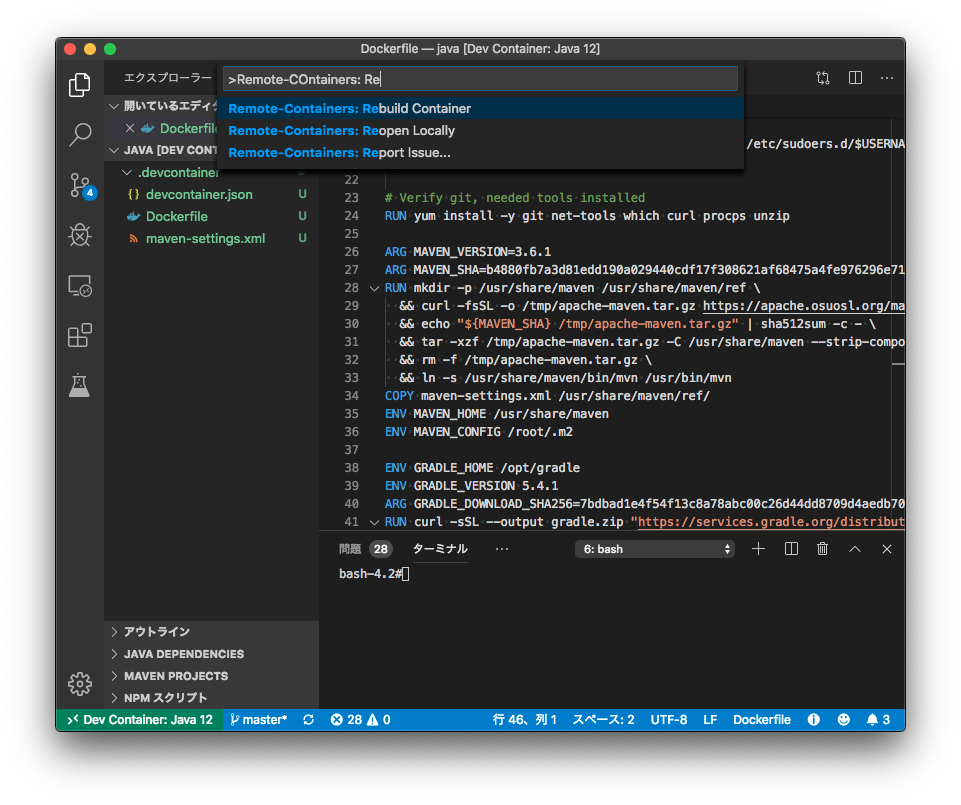Open editor More Actions ellipsis

(x=887, y=78)
